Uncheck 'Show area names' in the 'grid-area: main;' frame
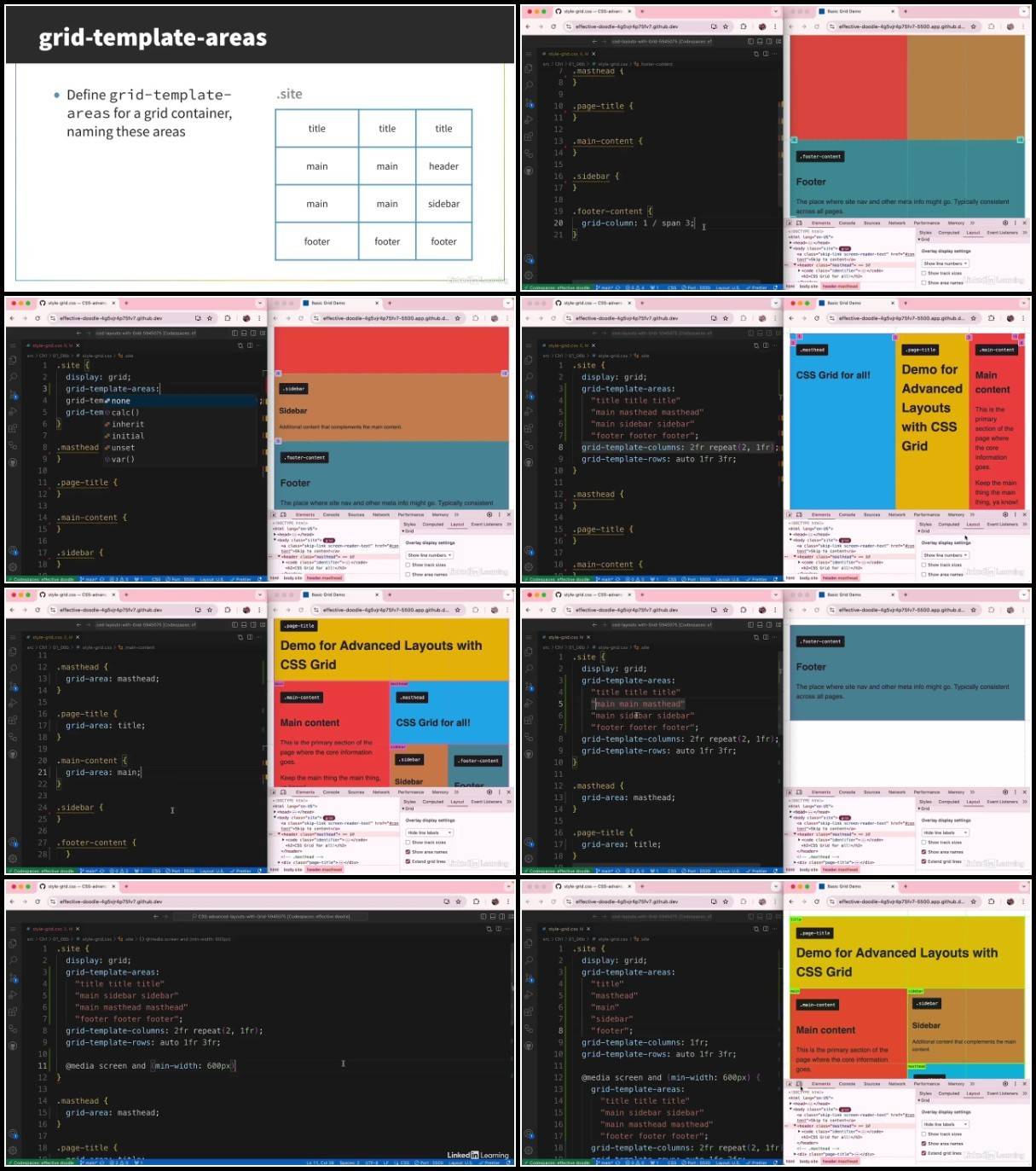Image resolution: width=1036 pixels, height=1171 pixels. (408, 852)
